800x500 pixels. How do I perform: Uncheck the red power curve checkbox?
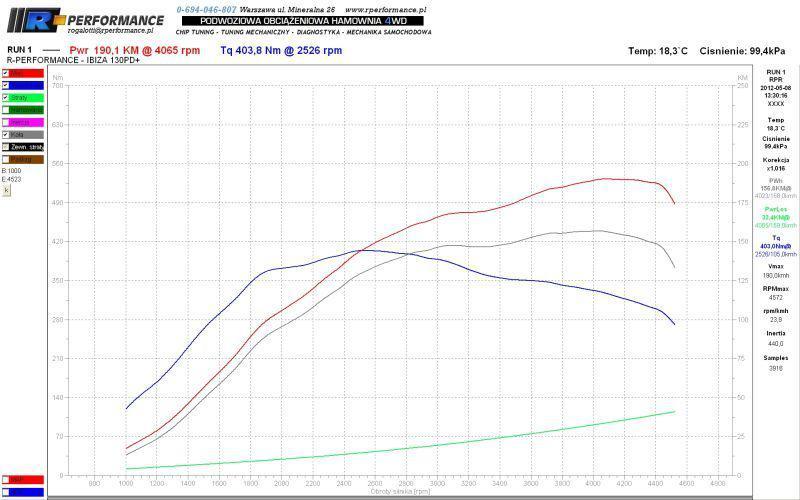tap(6, 73)
